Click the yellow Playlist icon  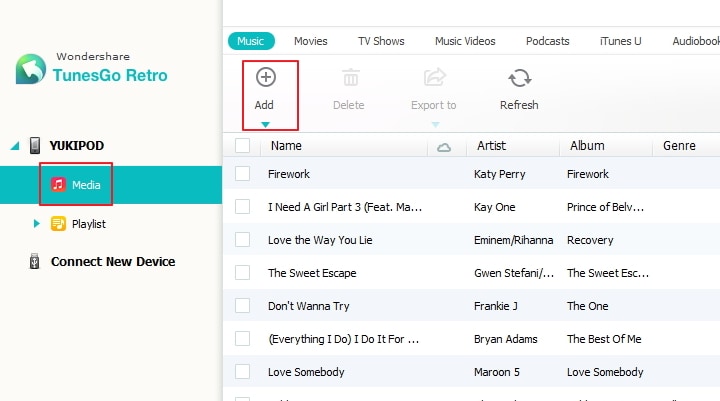click(x=58, y=224)
